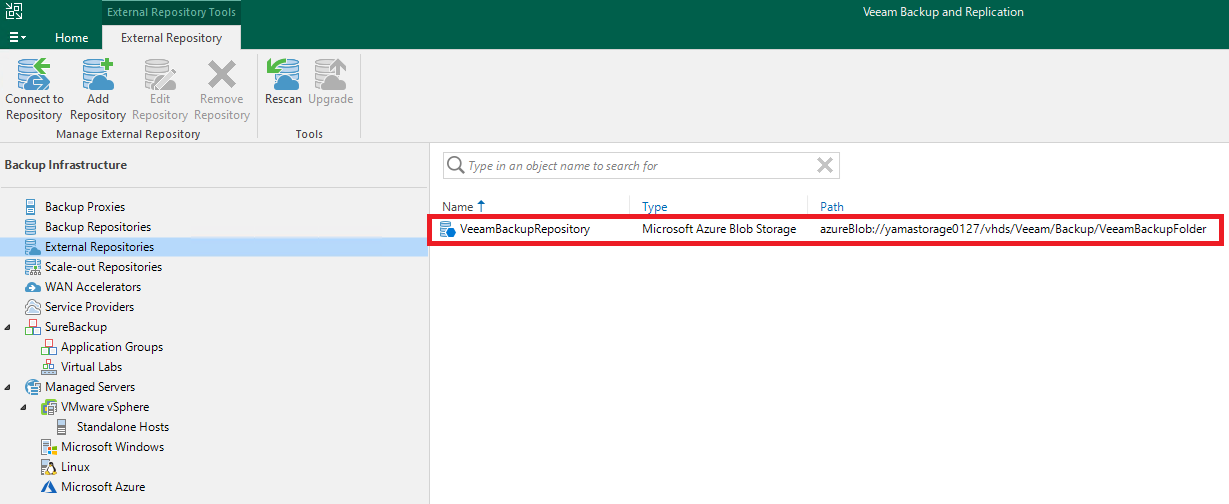This screenshot has width=1229, height=504.
Task: Select the Standalone Hosts tree label
Action: click(123, 427)
